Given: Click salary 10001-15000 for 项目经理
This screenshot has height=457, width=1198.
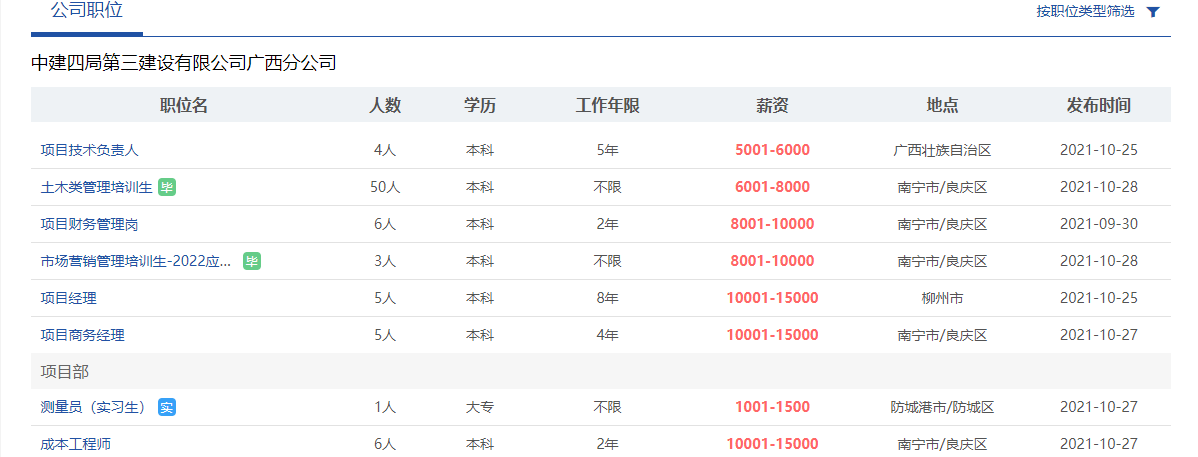Looking at the screenshot, I should tap(772, 298).
